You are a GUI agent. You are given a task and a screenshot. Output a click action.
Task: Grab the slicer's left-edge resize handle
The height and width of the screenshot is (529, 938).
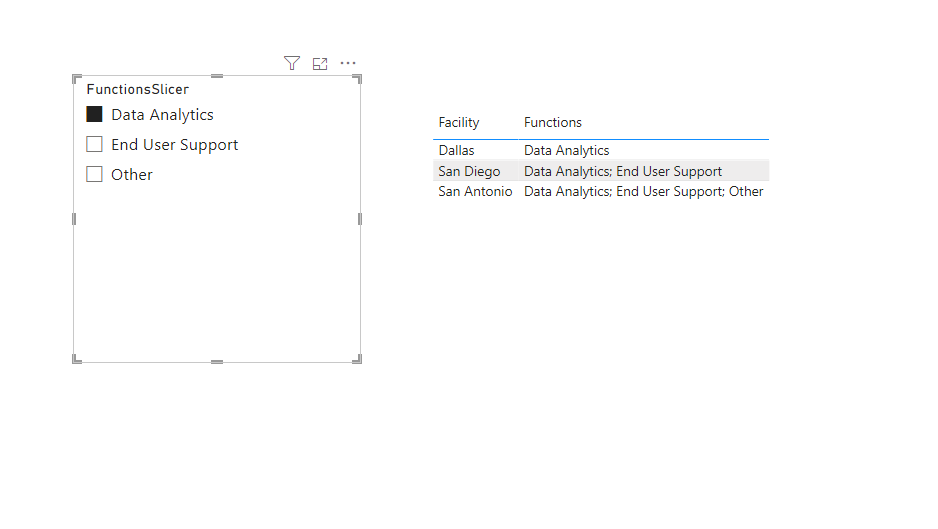(x=74, y=219)
